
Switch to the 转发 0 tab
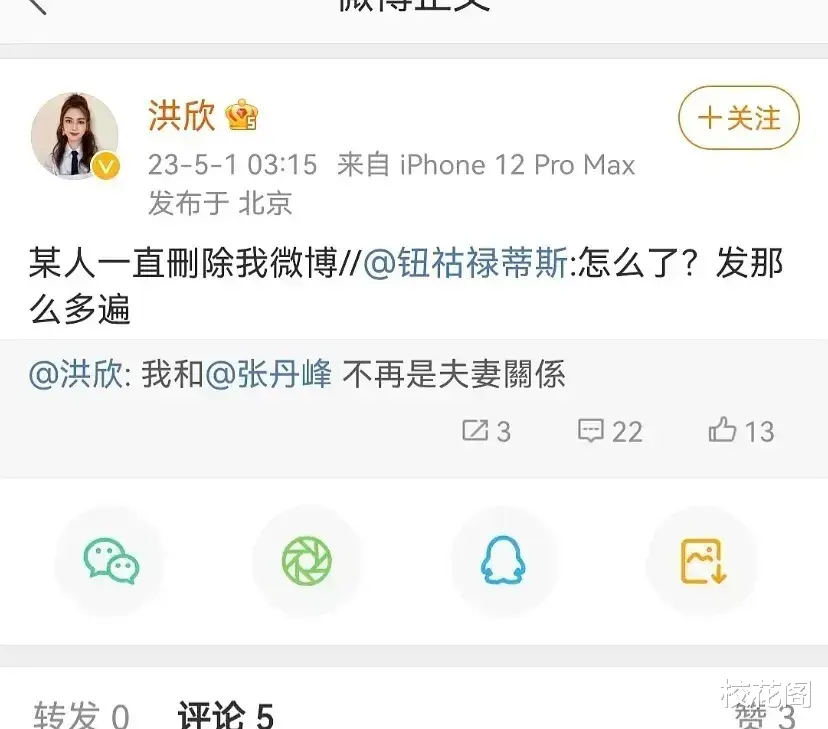(81, 715)
